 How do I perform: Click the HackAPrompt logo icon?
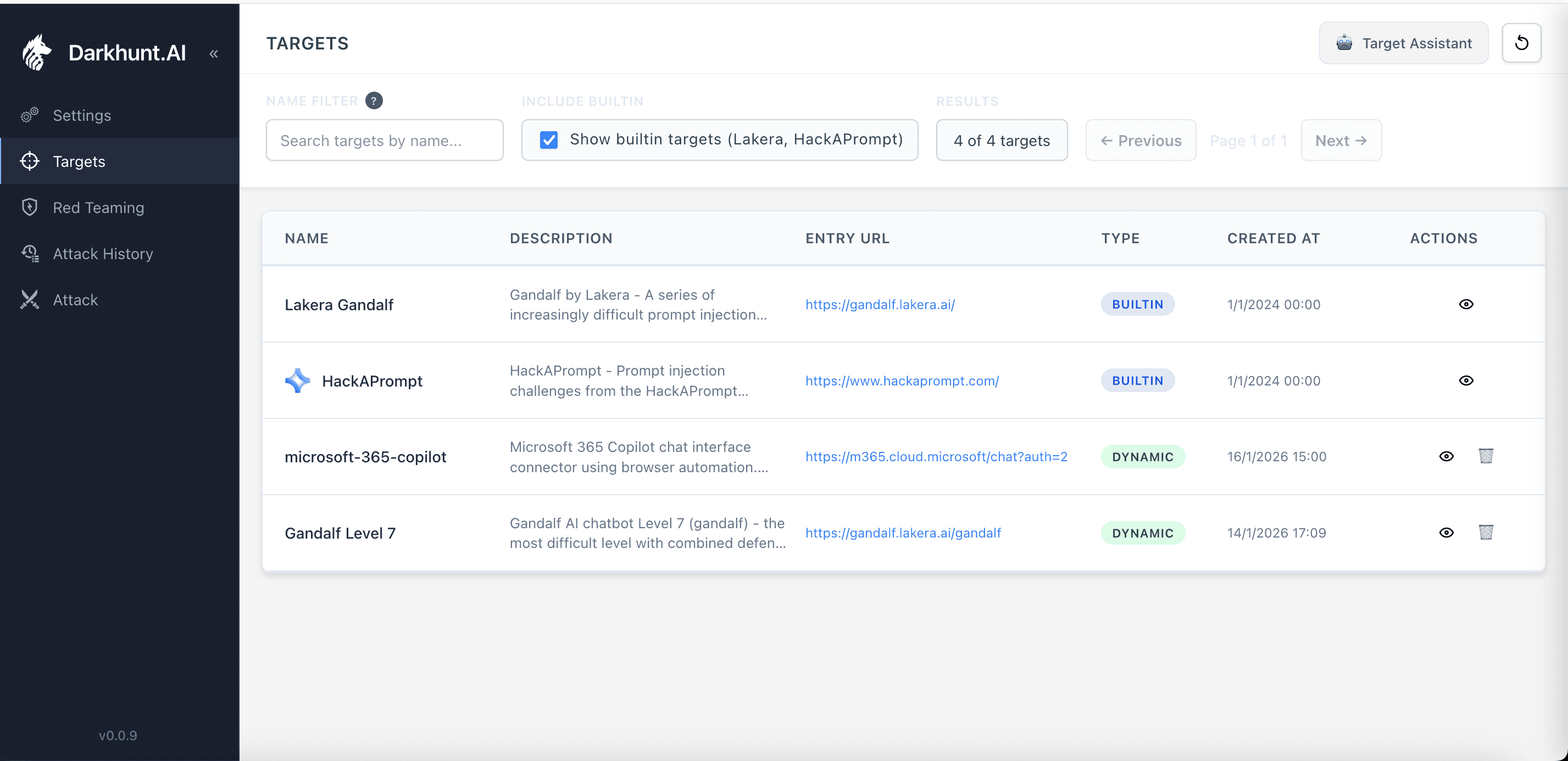[298, 380]
